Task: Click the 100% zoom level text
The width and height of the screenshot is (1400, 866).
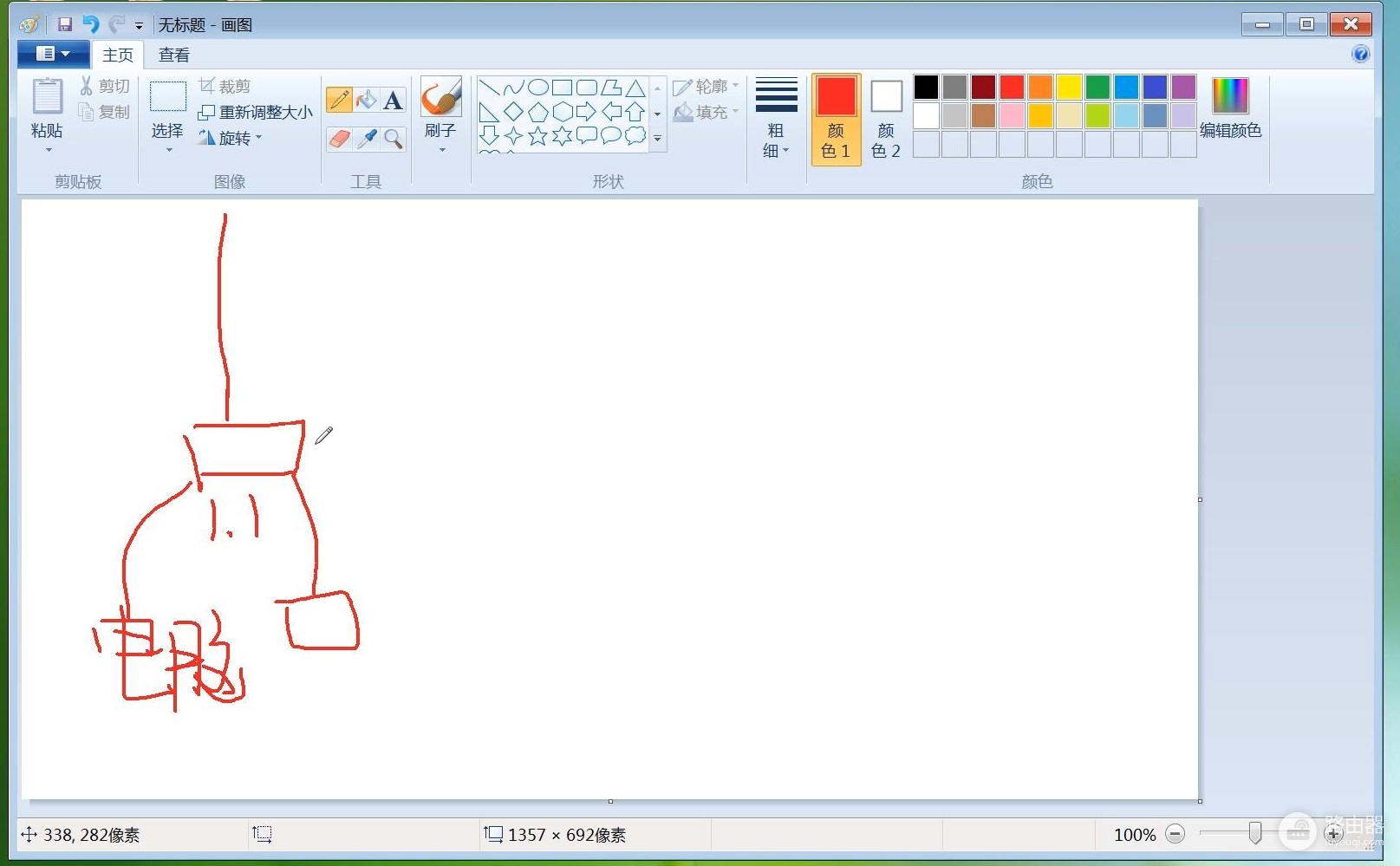Action: pos(1135,835)
